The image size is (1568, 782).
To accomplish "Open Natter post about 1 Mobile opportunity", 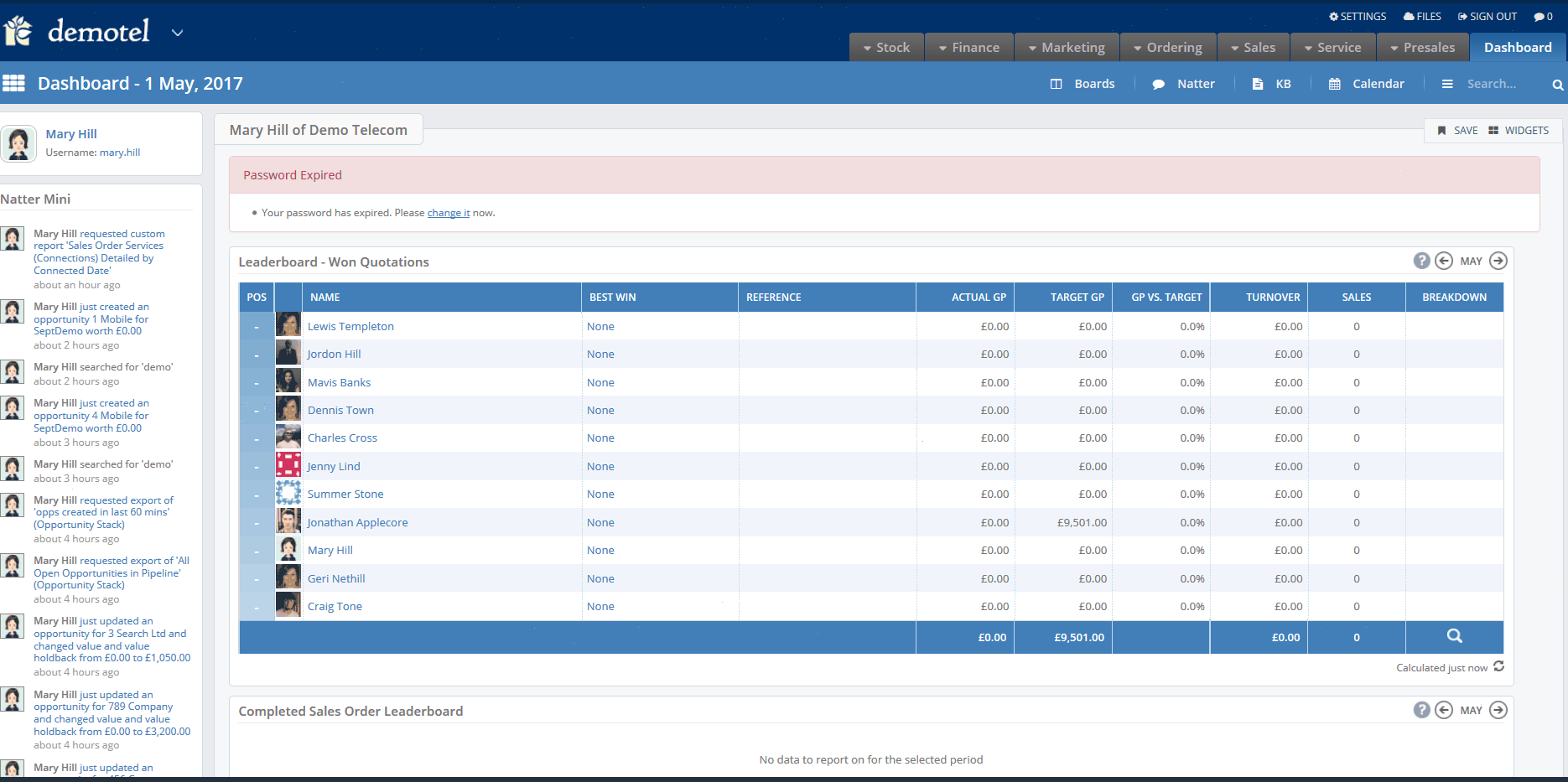I will click(91, 319).
